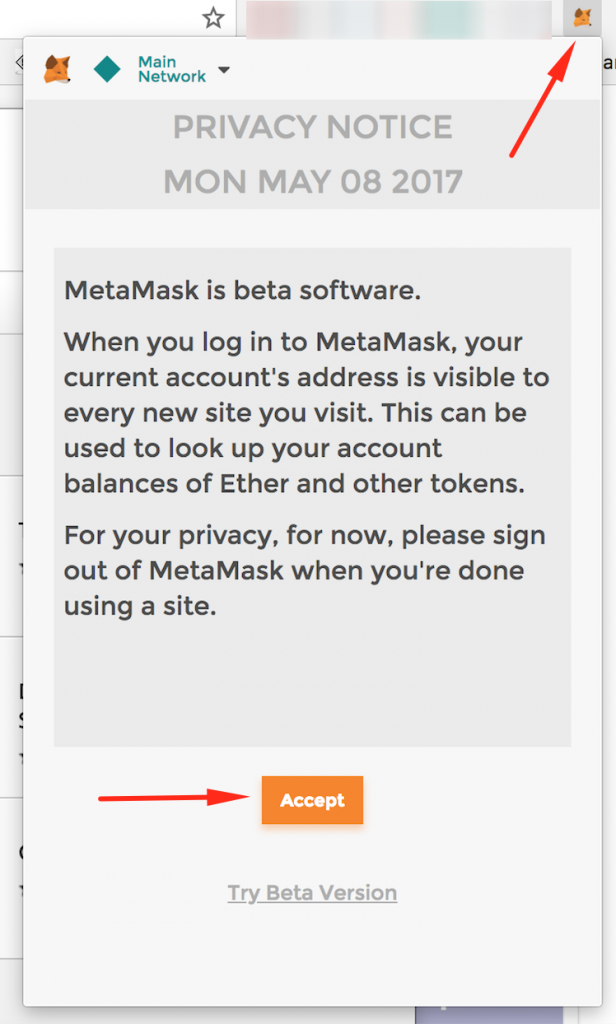The image size is (616, 1024).
Task: Click the MON MAY 08 2017 date heading
Action: 312,182
